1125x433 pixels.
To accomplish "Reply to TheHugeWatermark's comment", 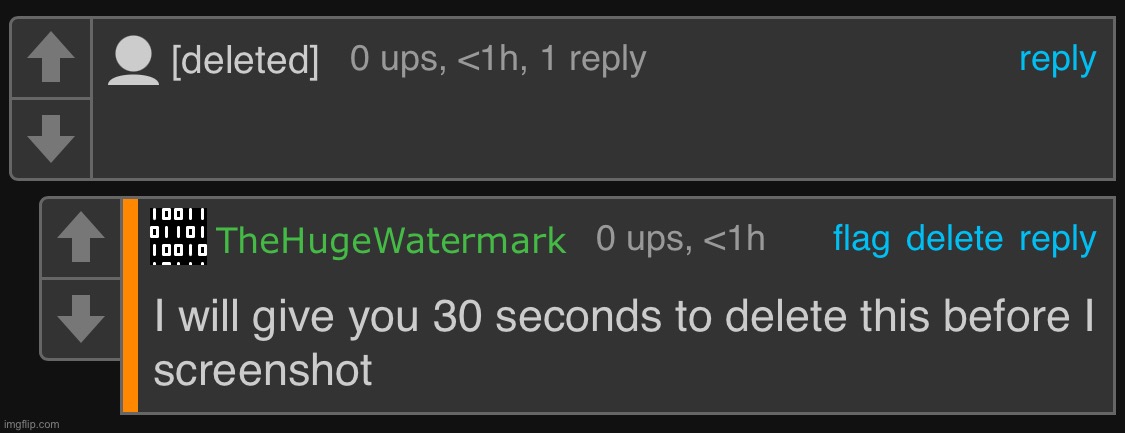I will pyautogui.click(x=1057, y=239).
